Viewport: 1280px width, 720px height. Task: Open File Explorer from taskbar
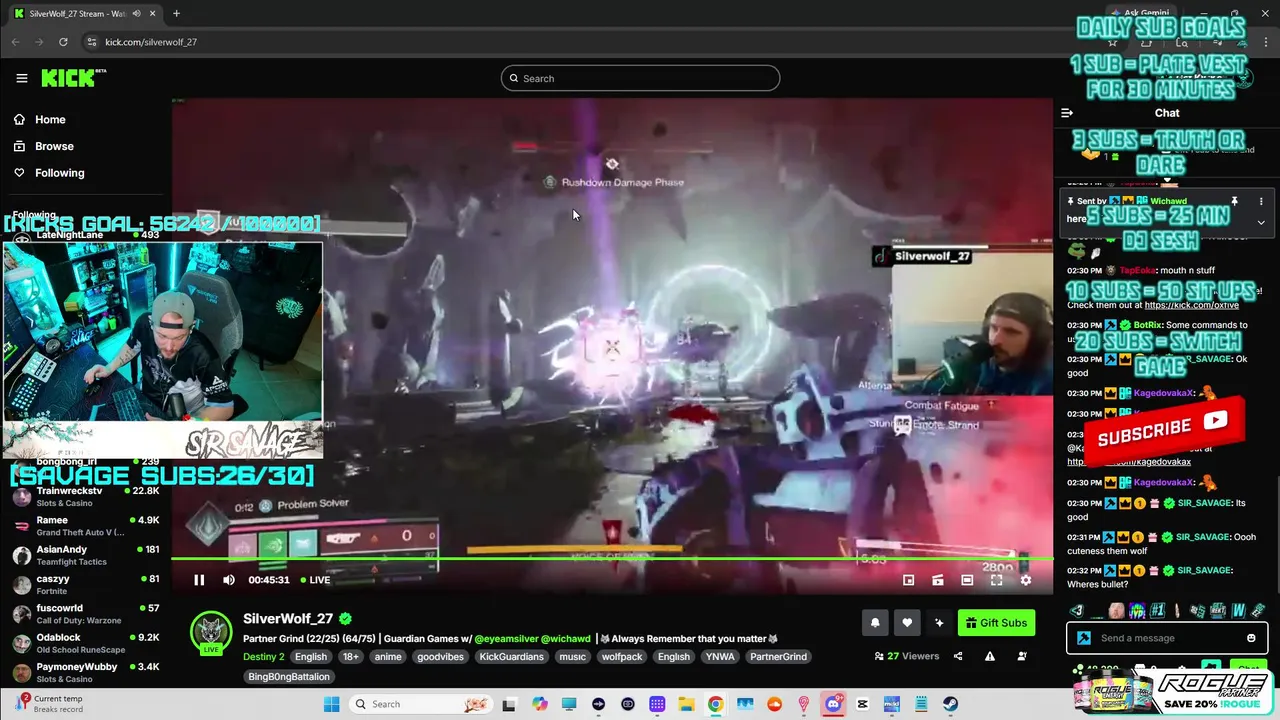[686, 704]
